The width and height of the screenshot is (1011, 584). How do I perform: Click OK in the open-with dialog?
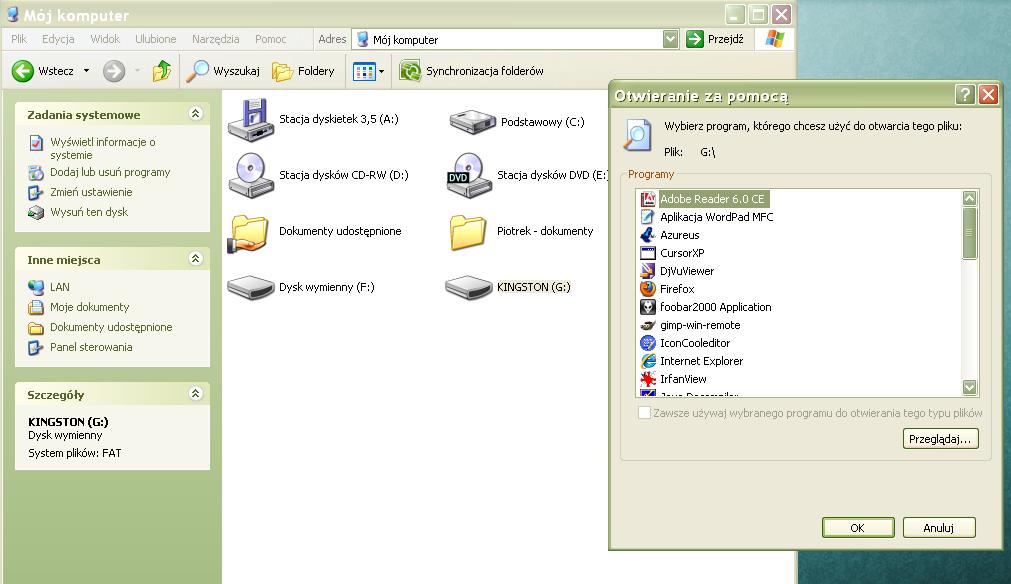click(x=858, y=528)
